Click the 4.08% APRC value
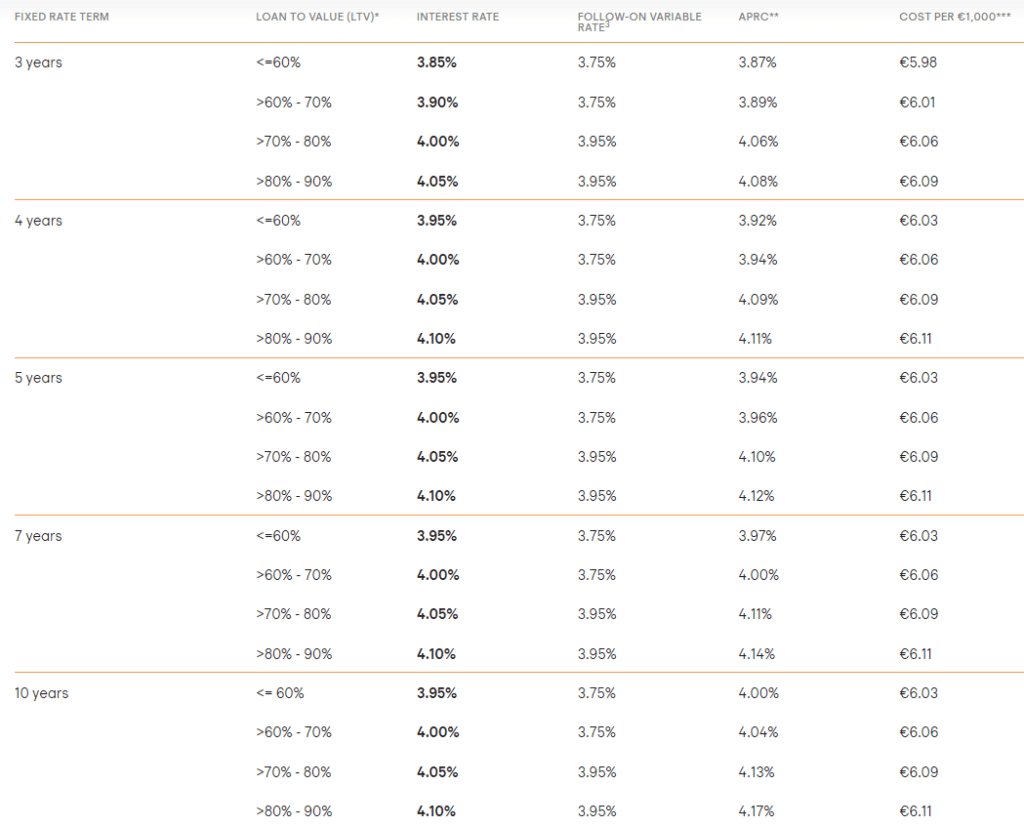 [757, 181]
